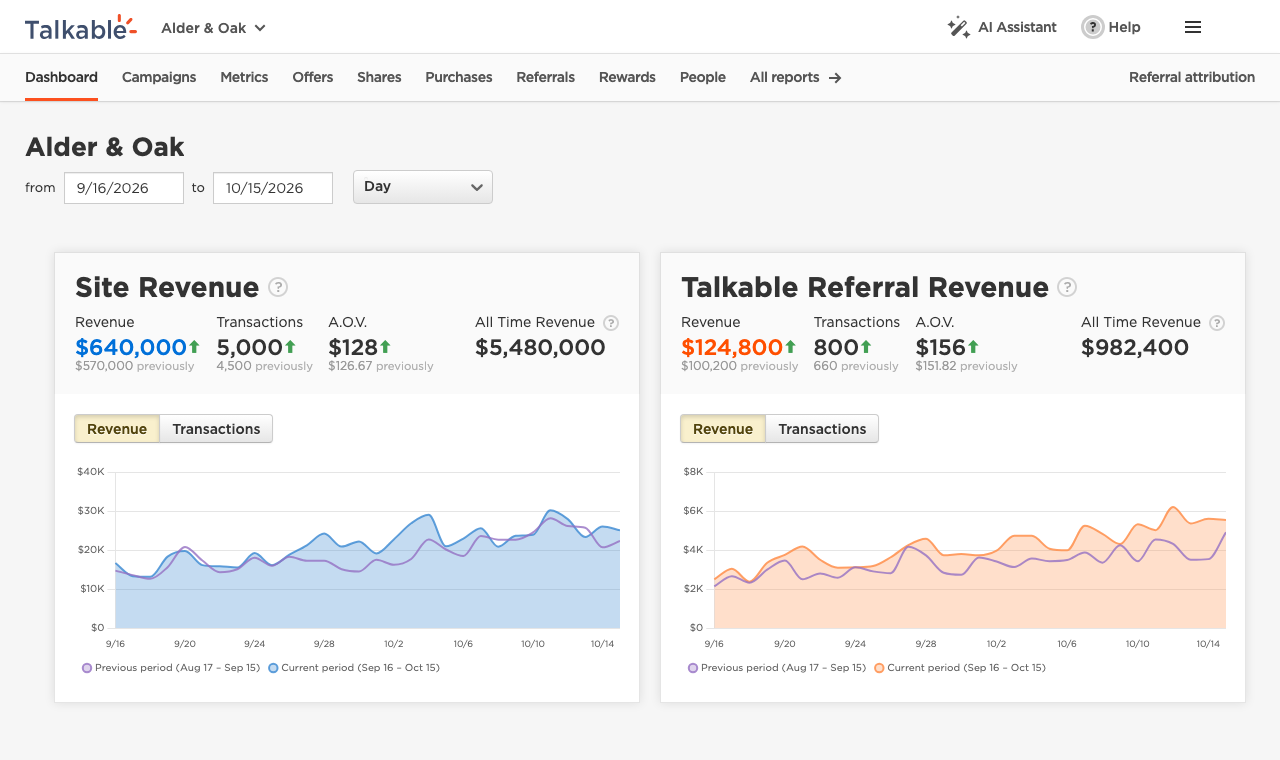Image resolution: width=1280 pixels, height=760 pixels.
Task: Click green up arrow beside $124,800
Action: [790, 347]
